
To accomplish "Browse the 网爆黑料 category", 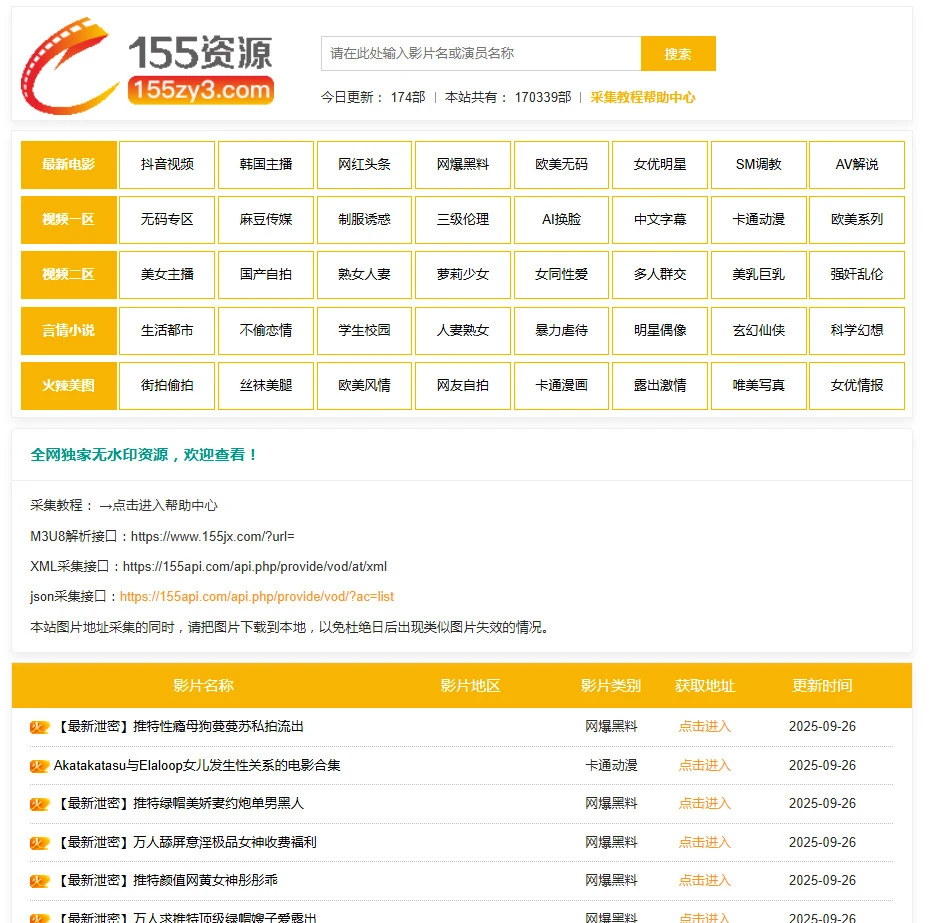I will (463, 164).
